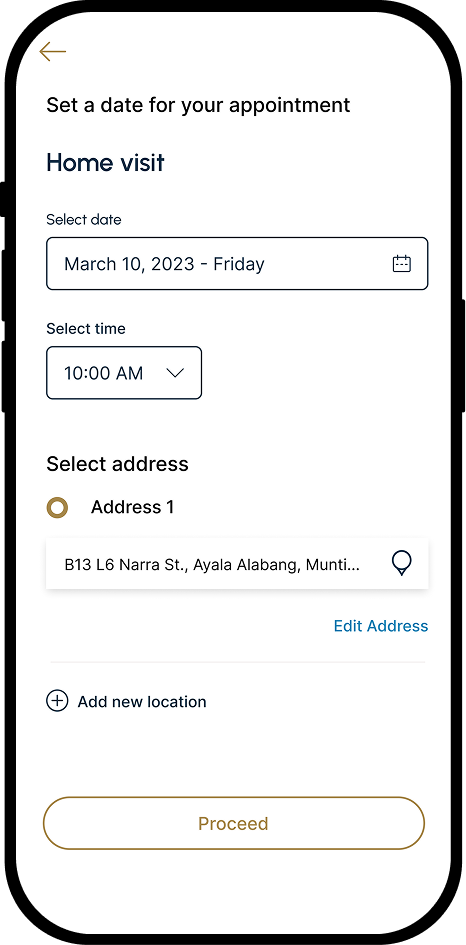Click the Home visit heading
Screen dimensions: 466x945
coord(105,163)
